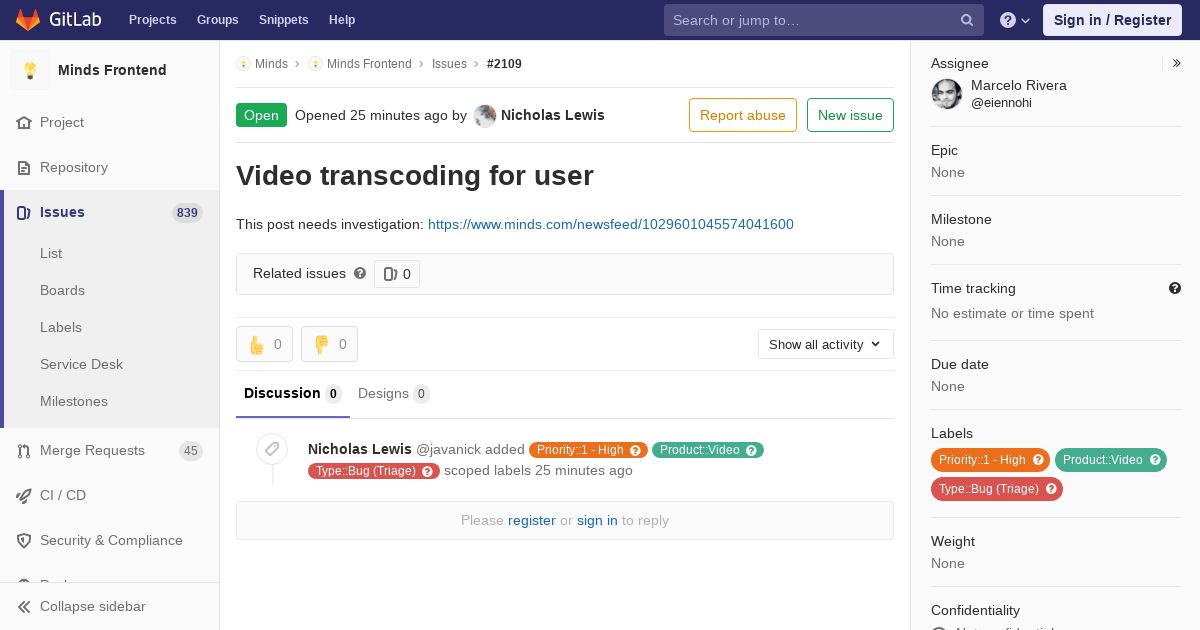Click red Type::Bug (Triage) sidebar label
The height and width of the screenshot is (630, 1200).
pyautogui.click(x=997, y=489)
